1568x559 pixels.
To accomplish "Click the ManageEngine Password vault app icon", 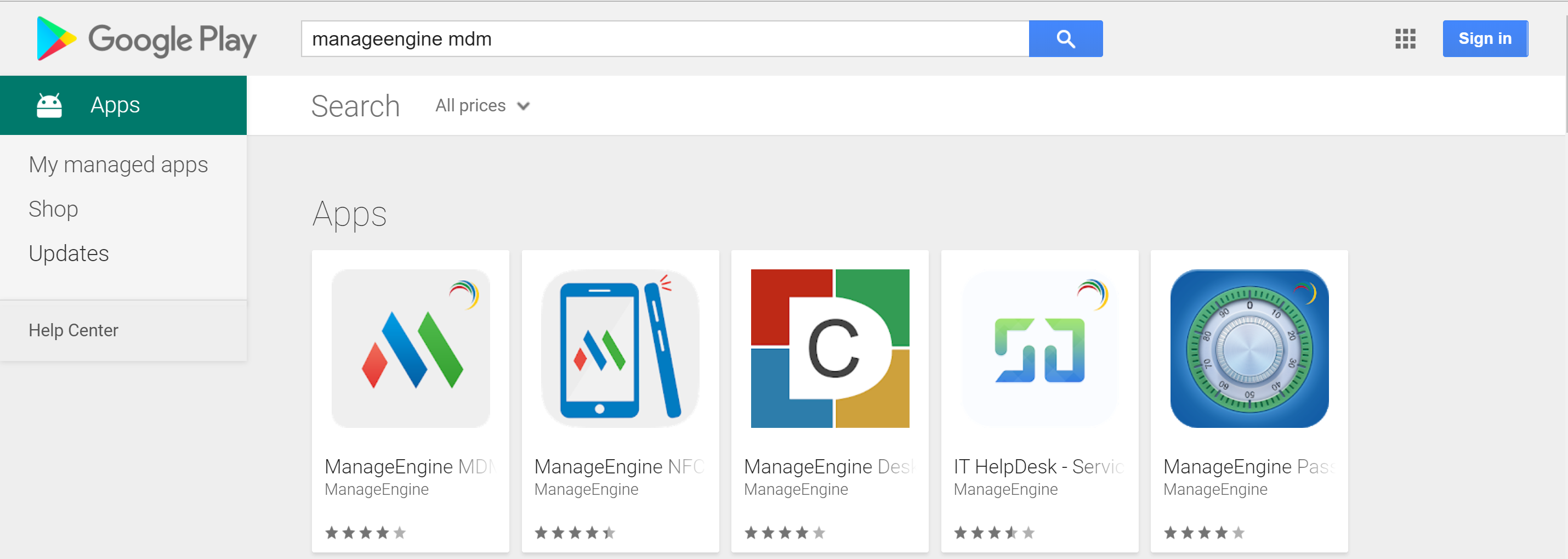I will tap(1249, 348).
